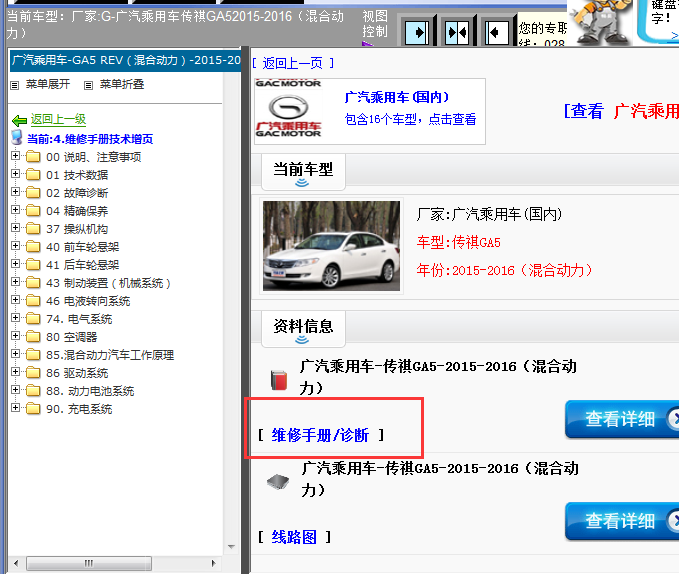The width and height of the screenshot is (679, 574).
Task: Click the tree panel scroll-right arrow
Action: [213, 563]
